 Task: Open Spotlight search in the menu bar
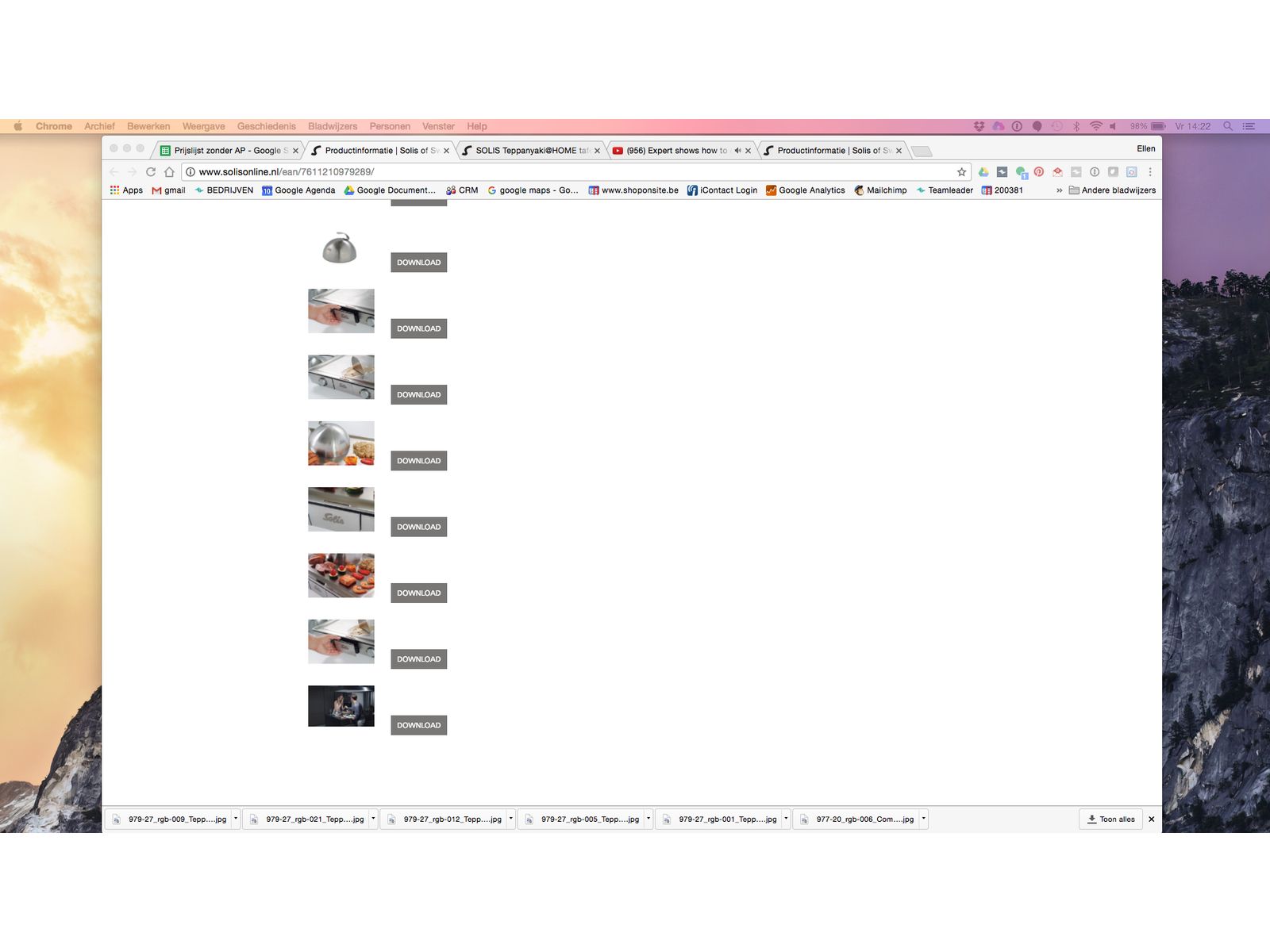tap(1227, 126)
